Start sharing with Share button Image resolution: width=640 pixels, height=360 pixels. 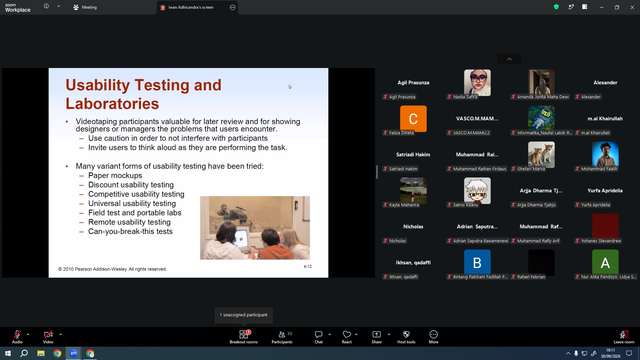click(376, 337)
